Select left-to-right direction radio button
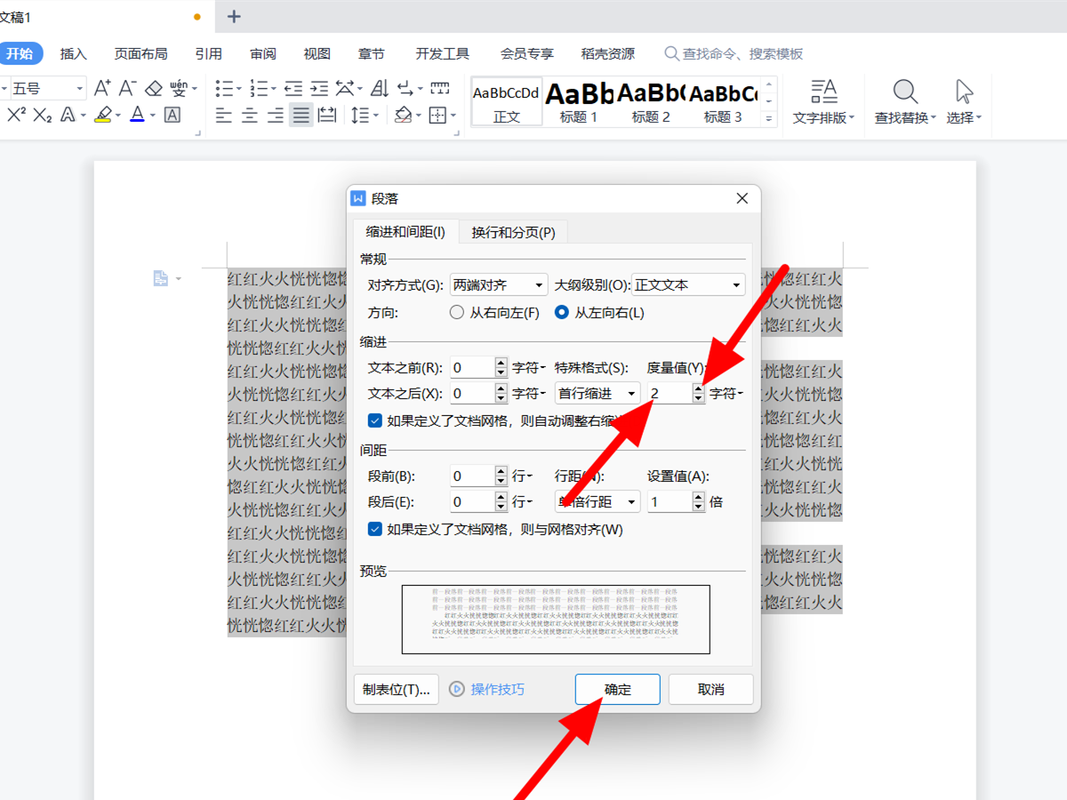 click(561, 312)
